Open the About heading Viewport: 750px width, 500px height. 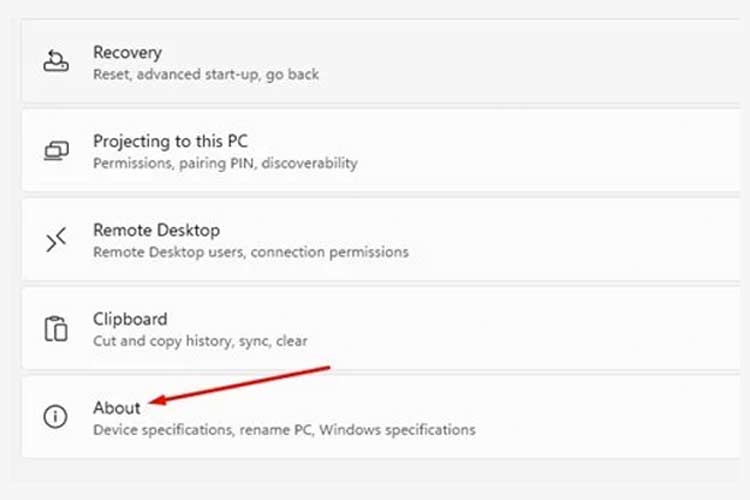point(117,408)
